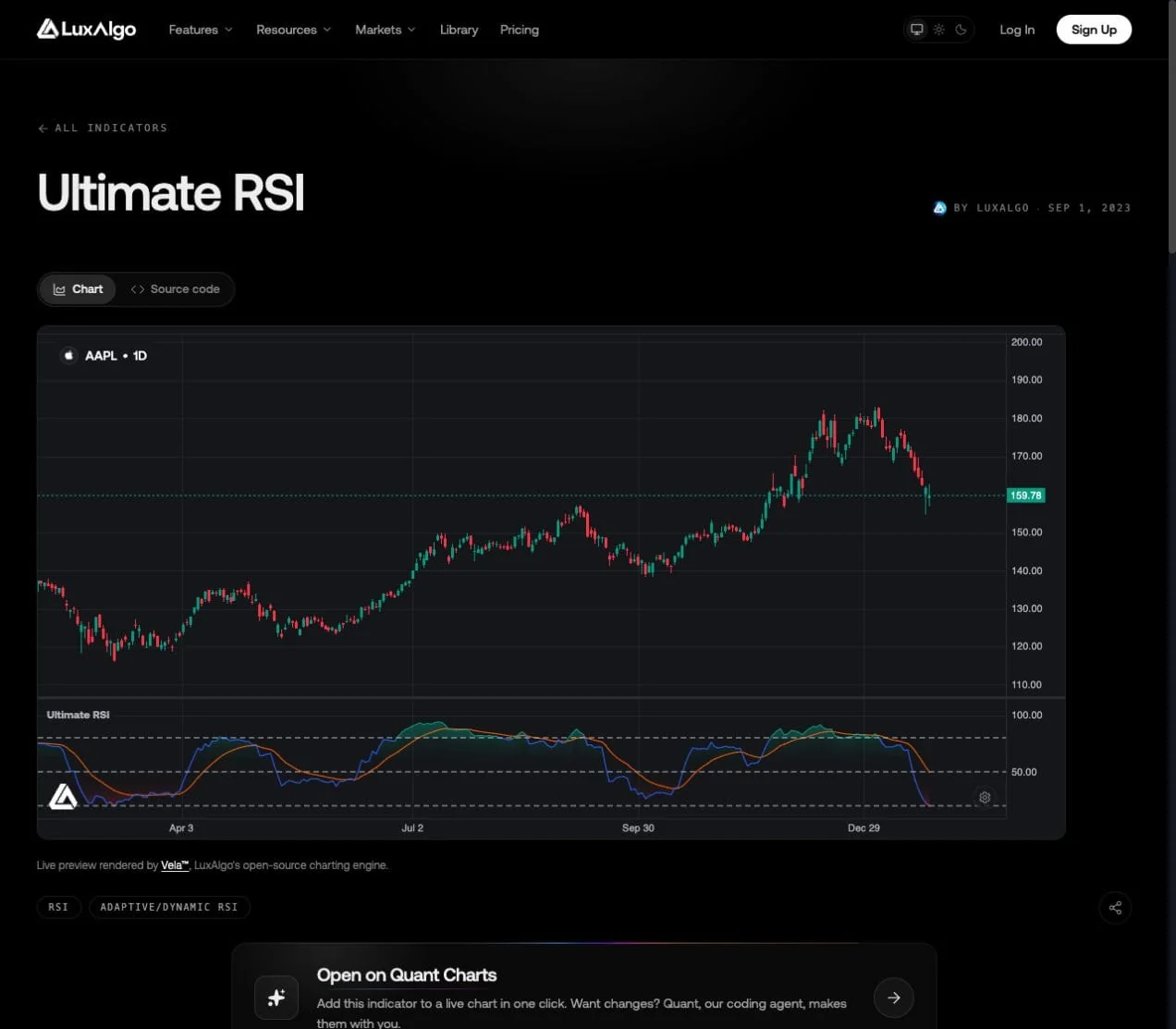1176x1029 pixels.
Task: Click the Ultimate RSI page title
Action: 171,193
